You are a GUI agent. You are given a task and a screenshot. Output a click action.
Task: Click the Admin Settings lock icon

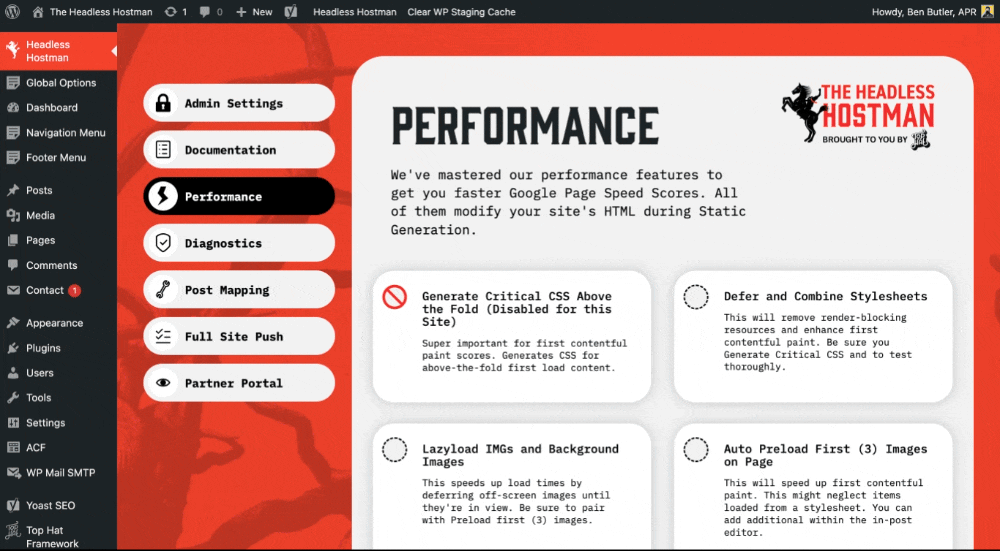pos(163,103)
